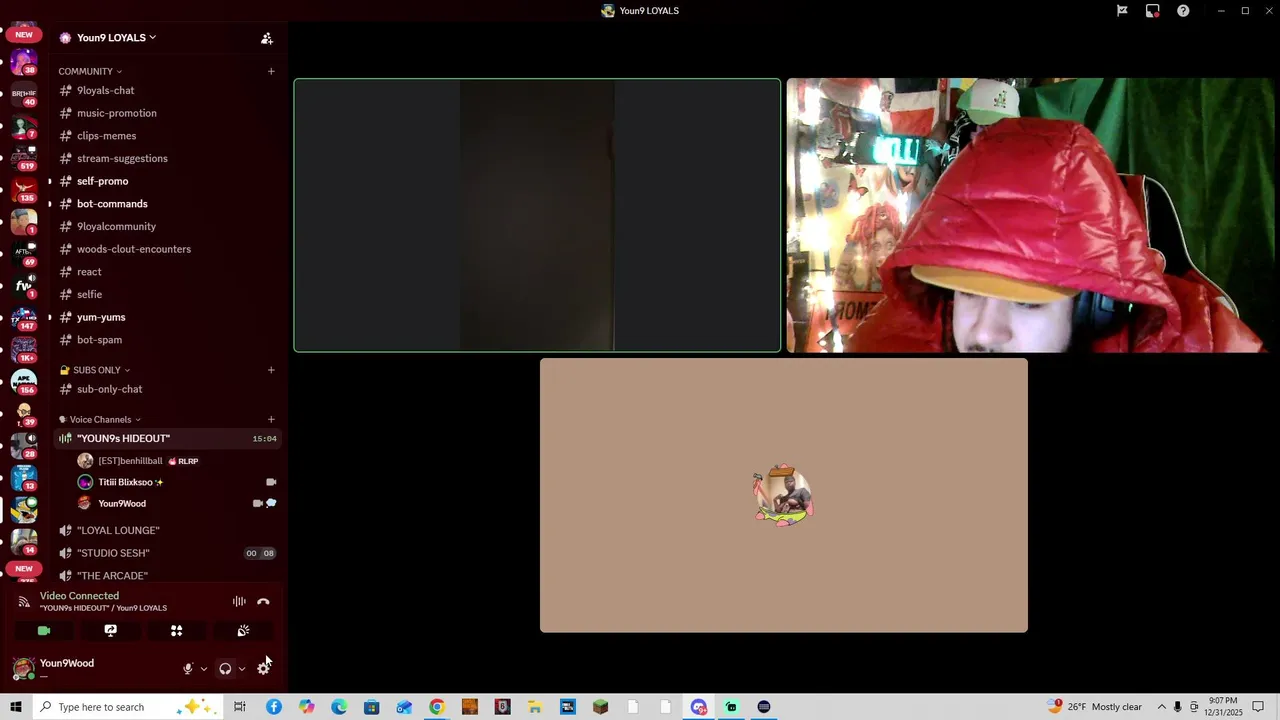Open Discord inbox icon in title bar

(x=1153, y=11)
